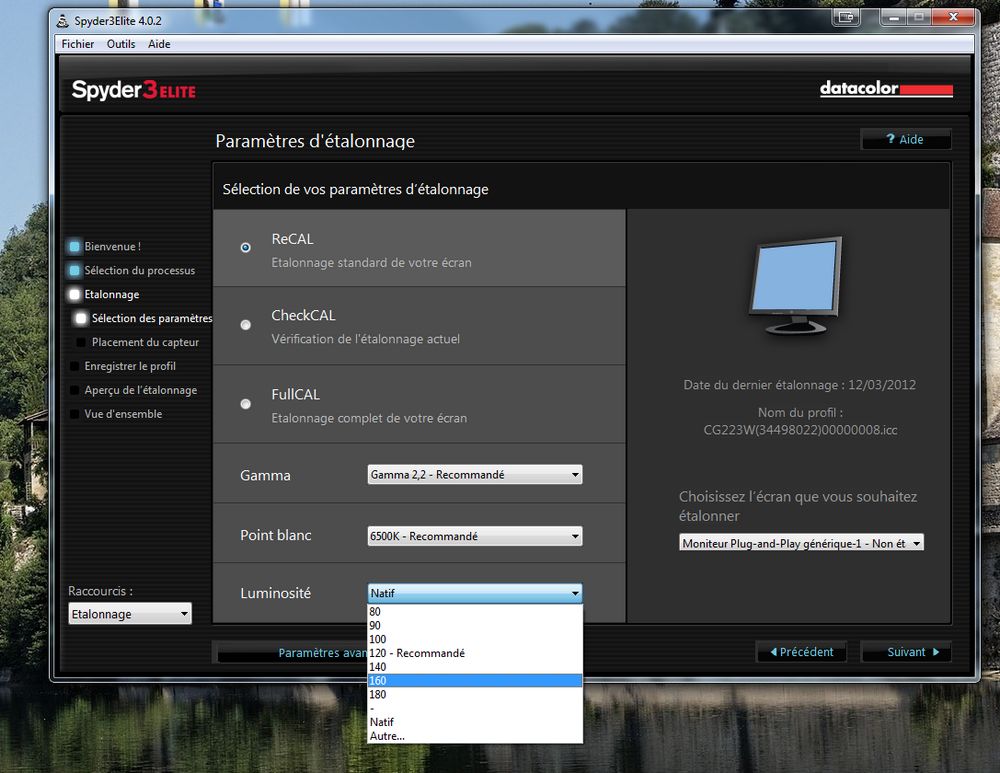Click the Précédent button

tap(802, 652)
